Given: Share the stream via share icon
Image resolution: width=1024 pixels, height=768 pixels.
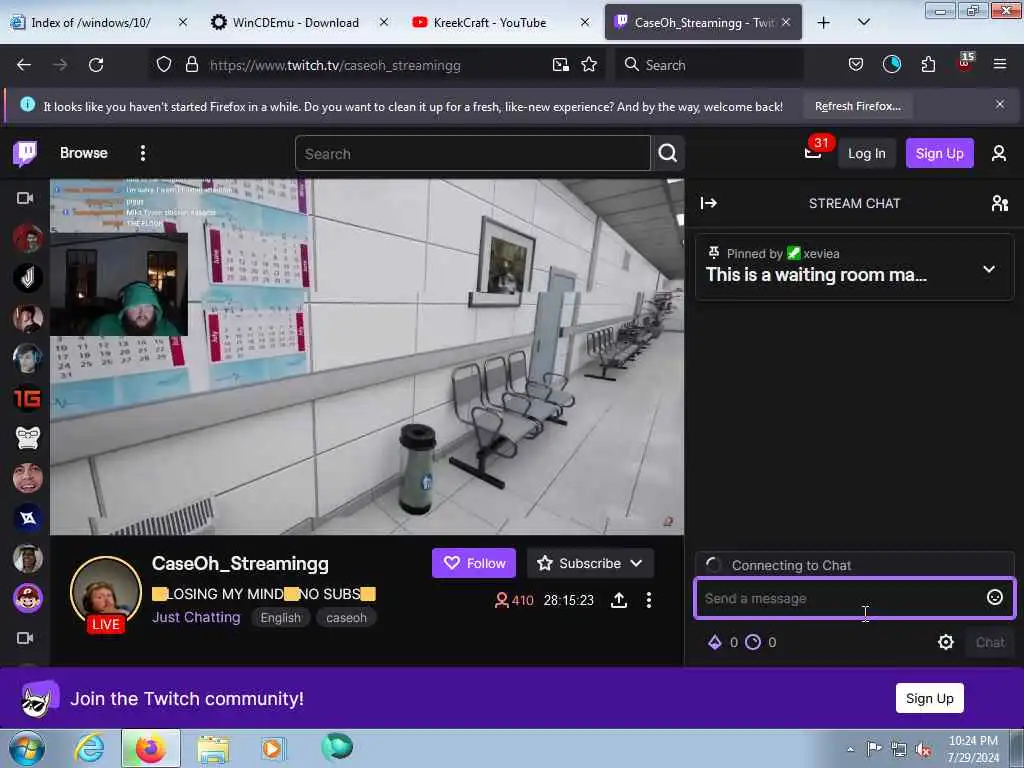Looking at the screenshot, I should tap(618, 600).
